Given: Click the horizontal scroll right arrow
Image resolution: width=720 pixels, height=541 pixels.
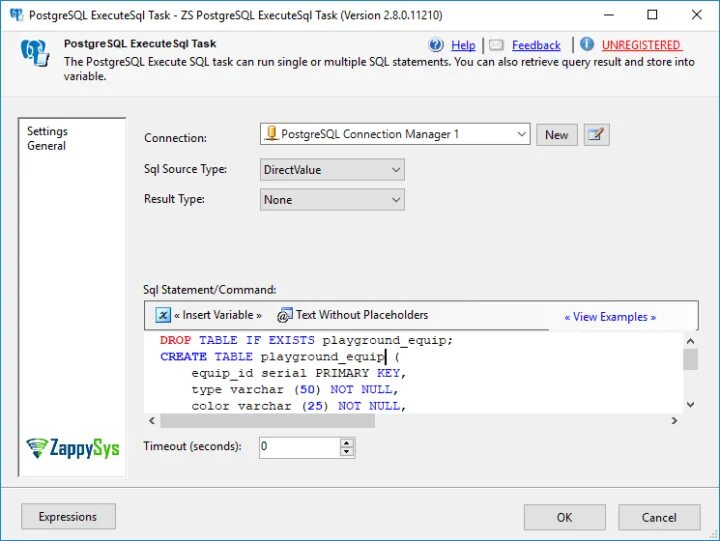Looking at the screenshot, I should point(674,421).
